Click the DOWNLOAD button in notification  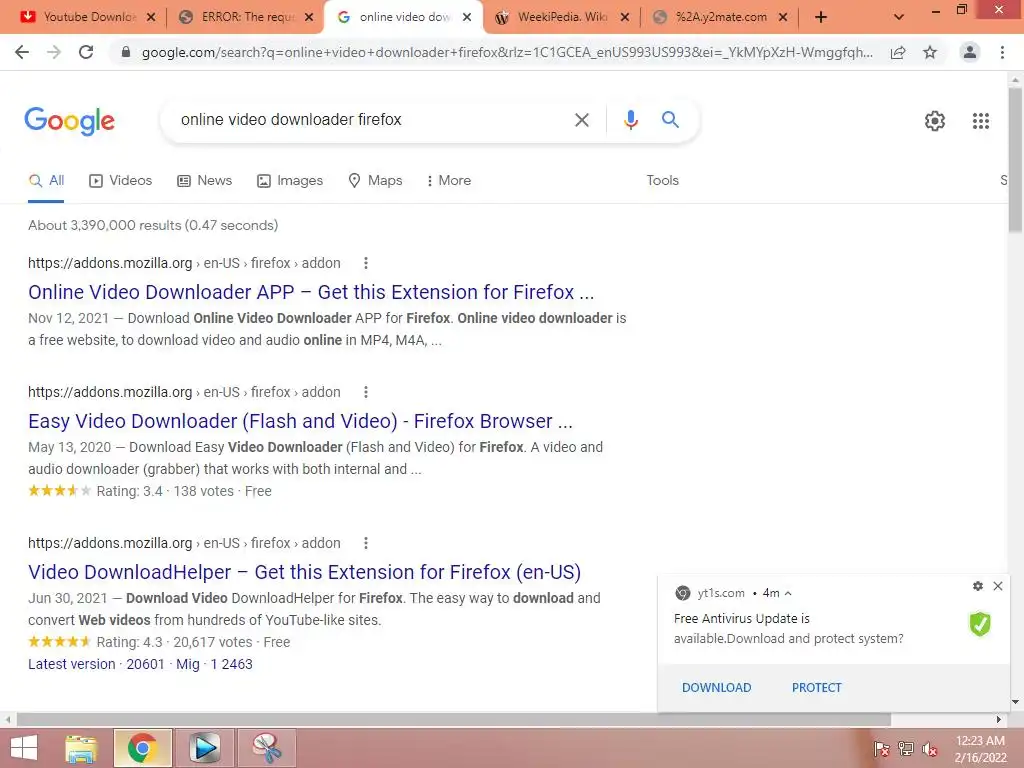716,688
